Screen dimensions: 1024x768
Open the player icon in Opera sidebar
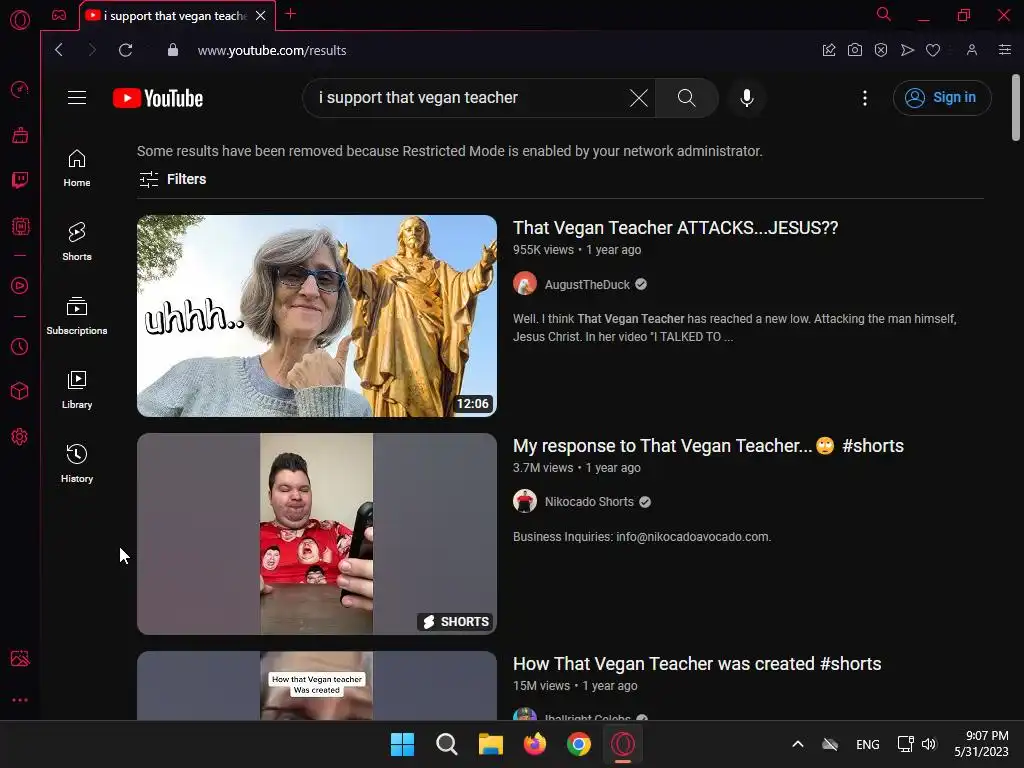click(x=20, y=285)
